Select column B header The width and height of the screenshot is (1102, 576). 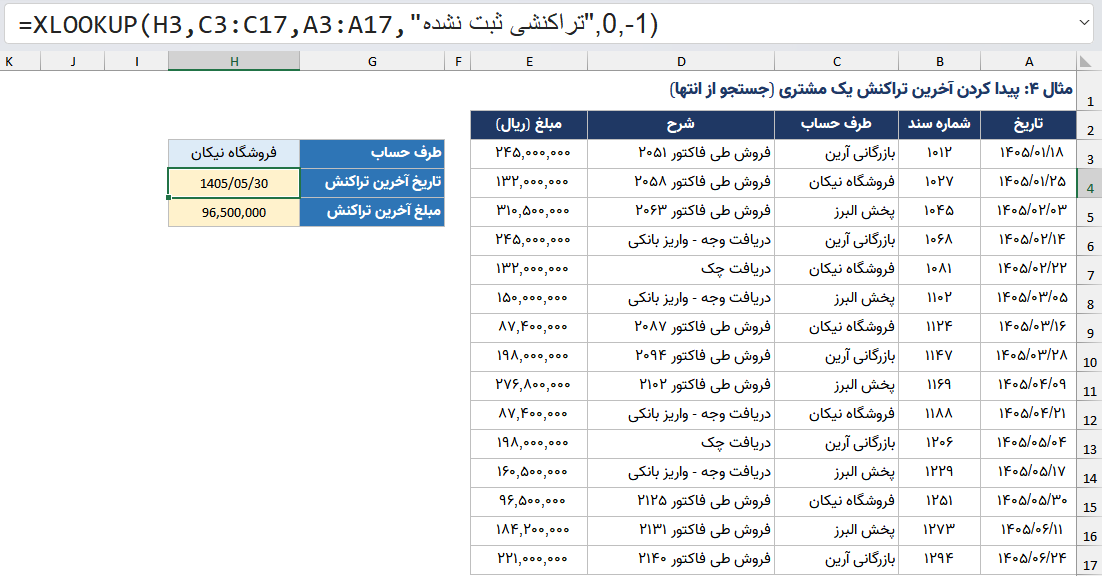pyautogui.click(x=940, y=61)
